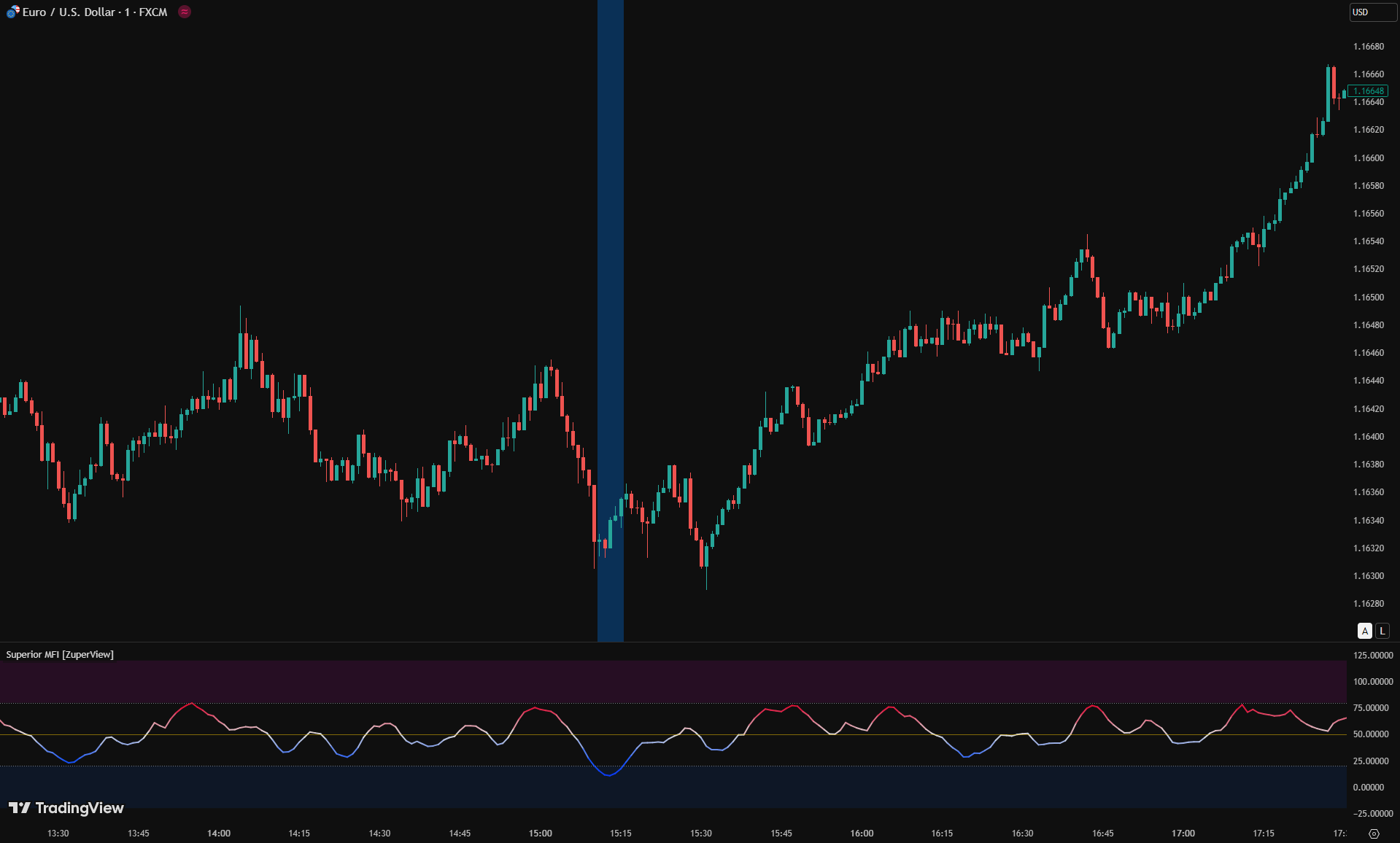Click the 17:00 label on the time axis

point(1183,834)
